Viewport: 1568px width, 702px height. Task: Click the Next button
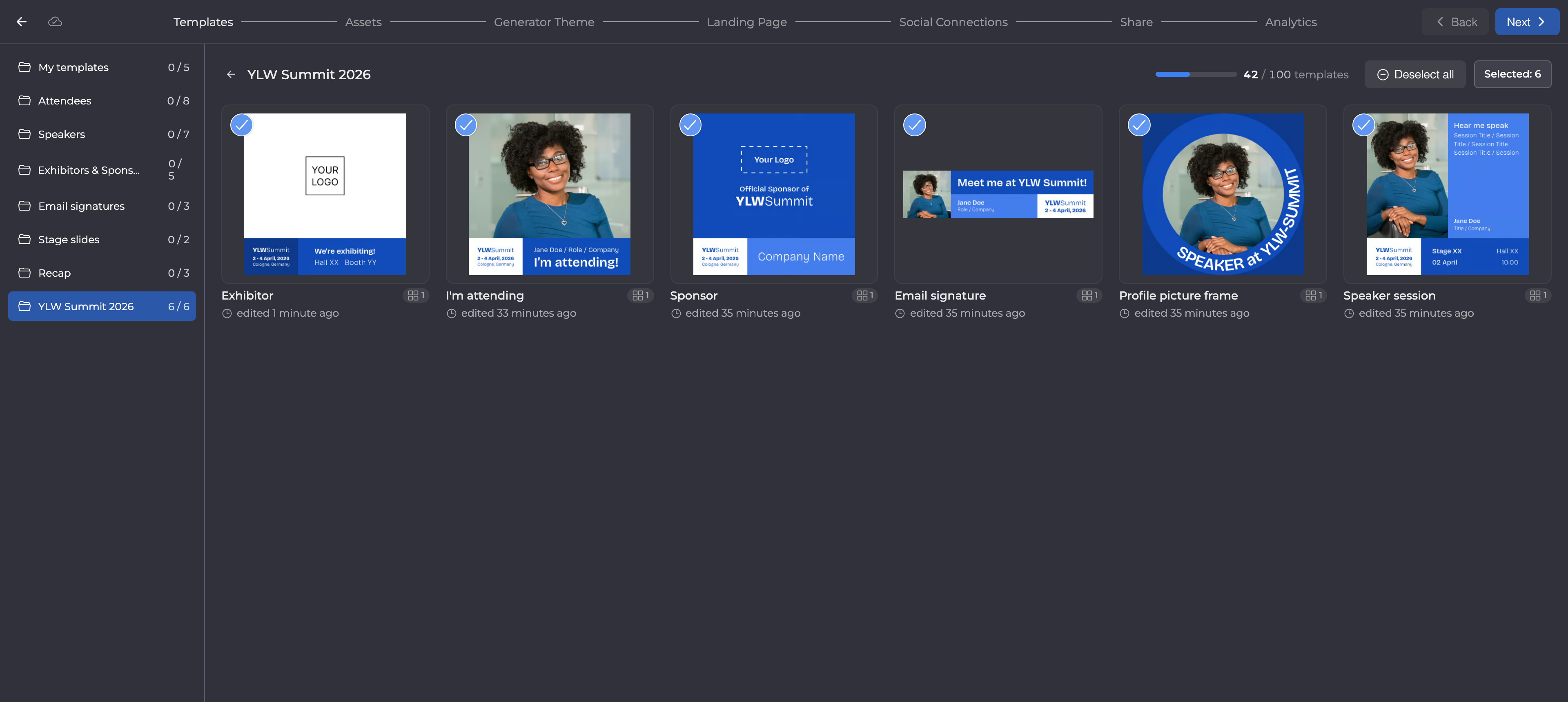[x=1527, y=22]
